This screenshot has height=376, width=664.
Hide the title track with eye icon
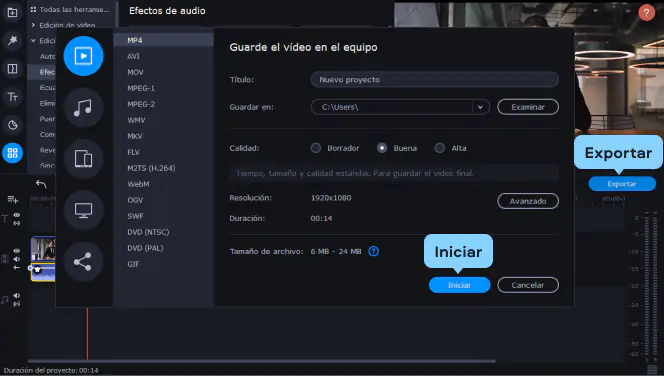tap(17, 215)
